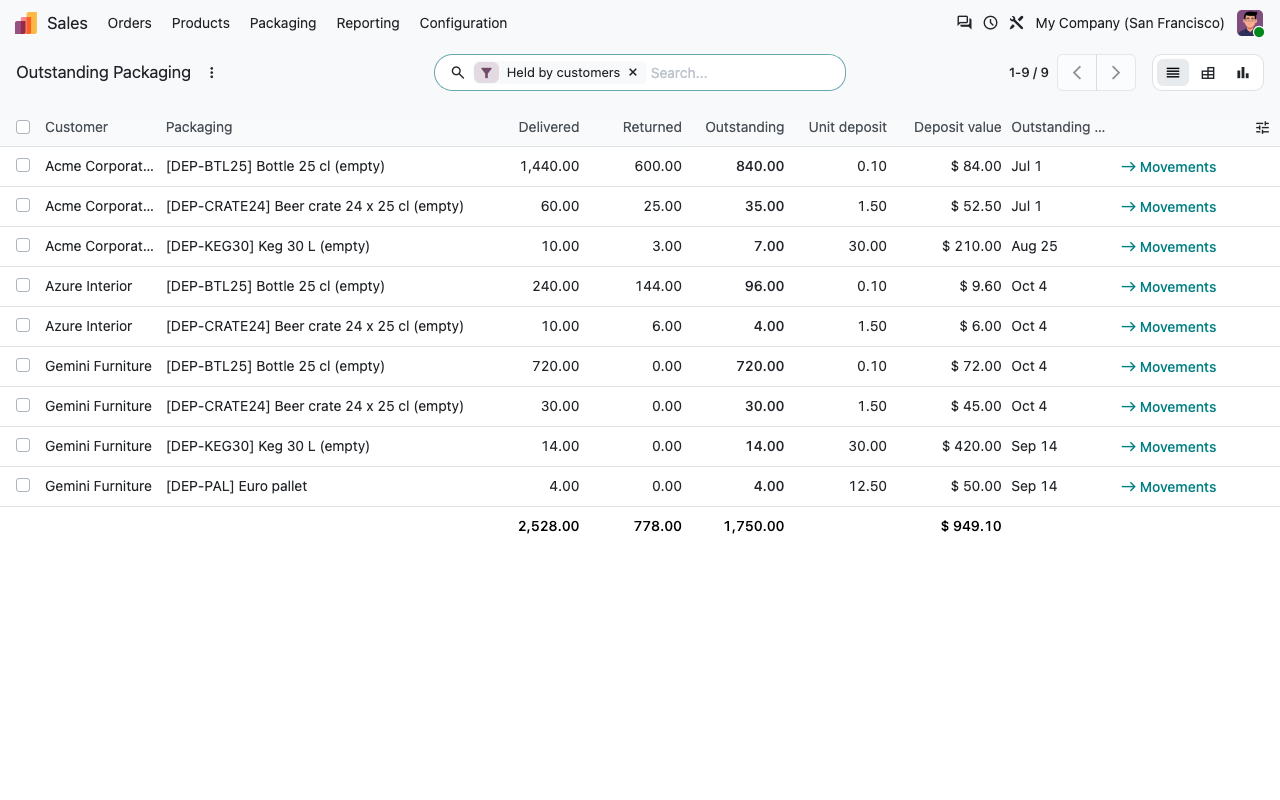Switch to graph view
The width and height of the screenshot is (1280, 800).
coord(1243,72)
